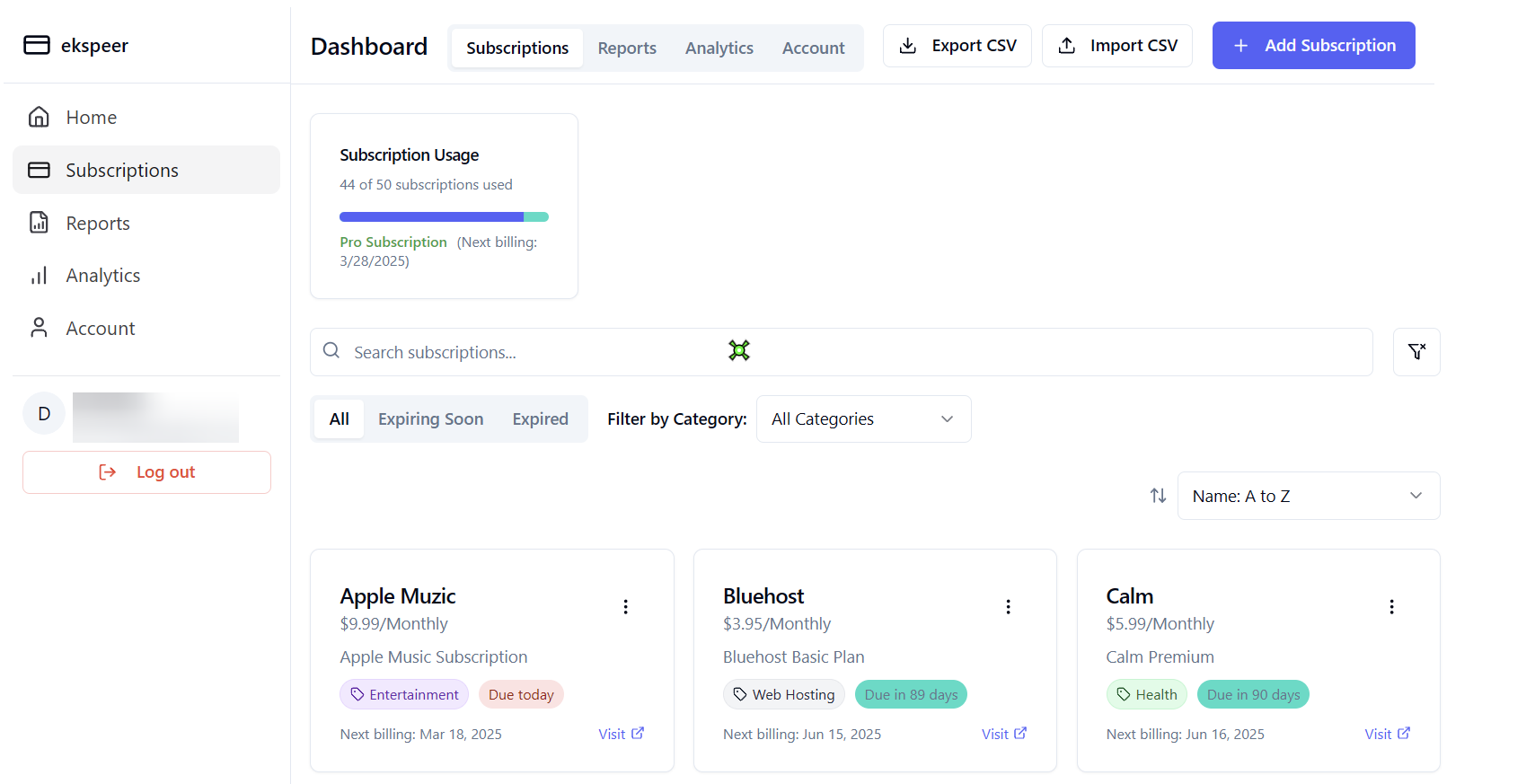Open Account in the sidebar
Screen dimensions: 1535x784
pyautogui.click(x=146, y=329)
